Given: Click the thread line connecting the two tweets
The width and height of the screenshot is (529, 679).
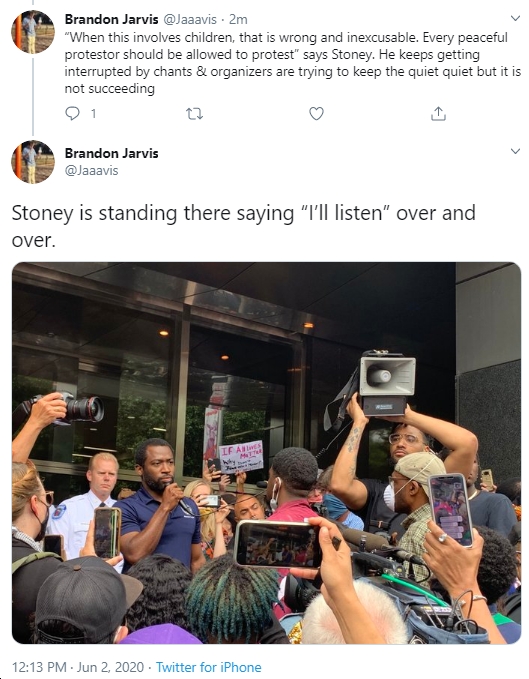Looking at the screenshot, I should 33,94.
